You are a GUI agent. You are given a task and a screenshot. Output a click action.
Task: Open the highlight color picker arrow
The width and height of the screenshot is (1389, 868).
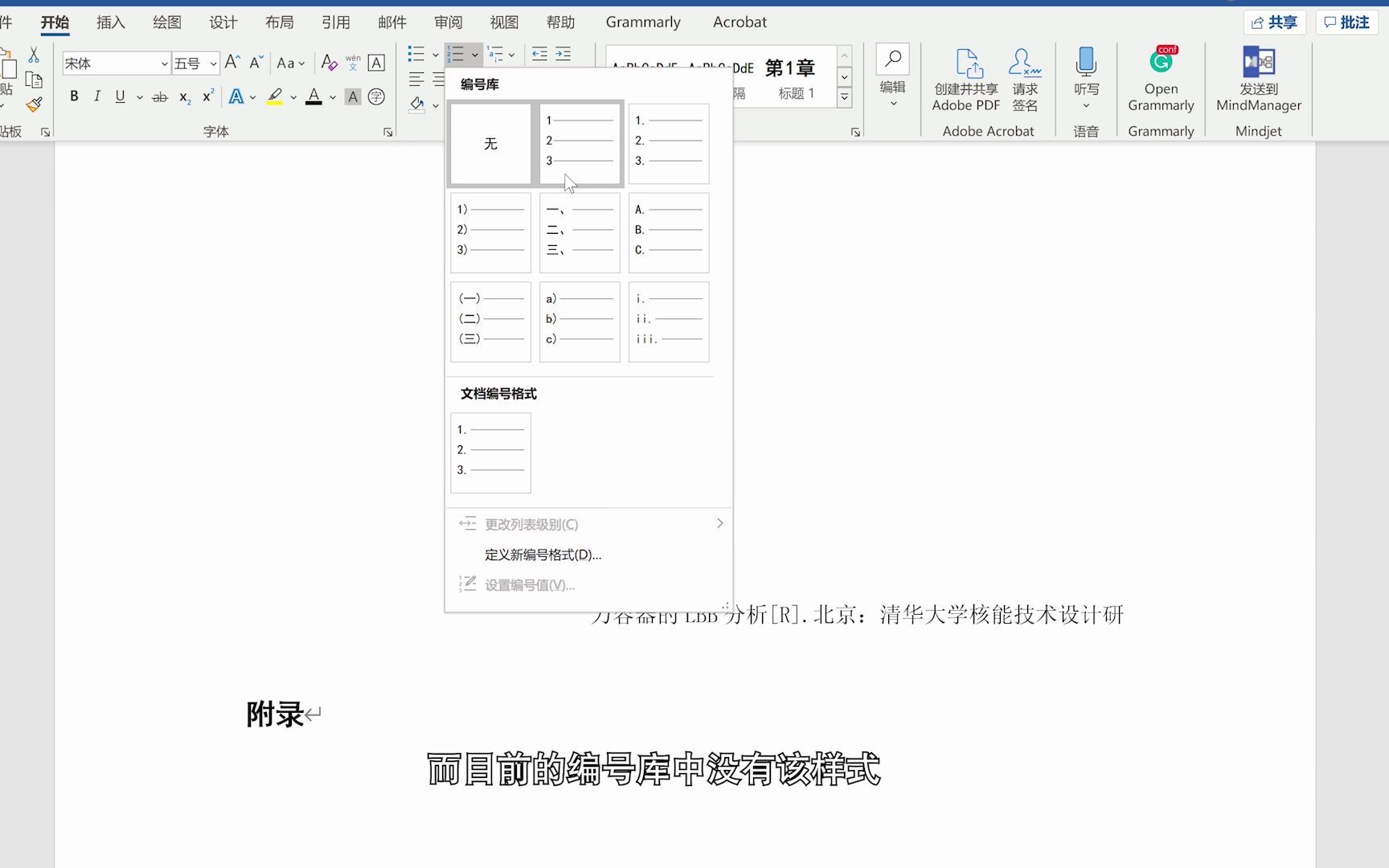[293, 97]
